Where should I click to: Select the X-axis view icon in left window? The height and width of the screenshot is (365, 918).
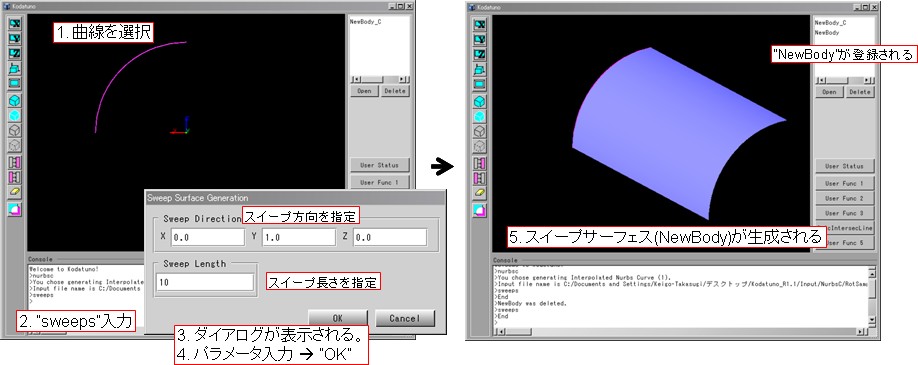(x=15, y=23)
